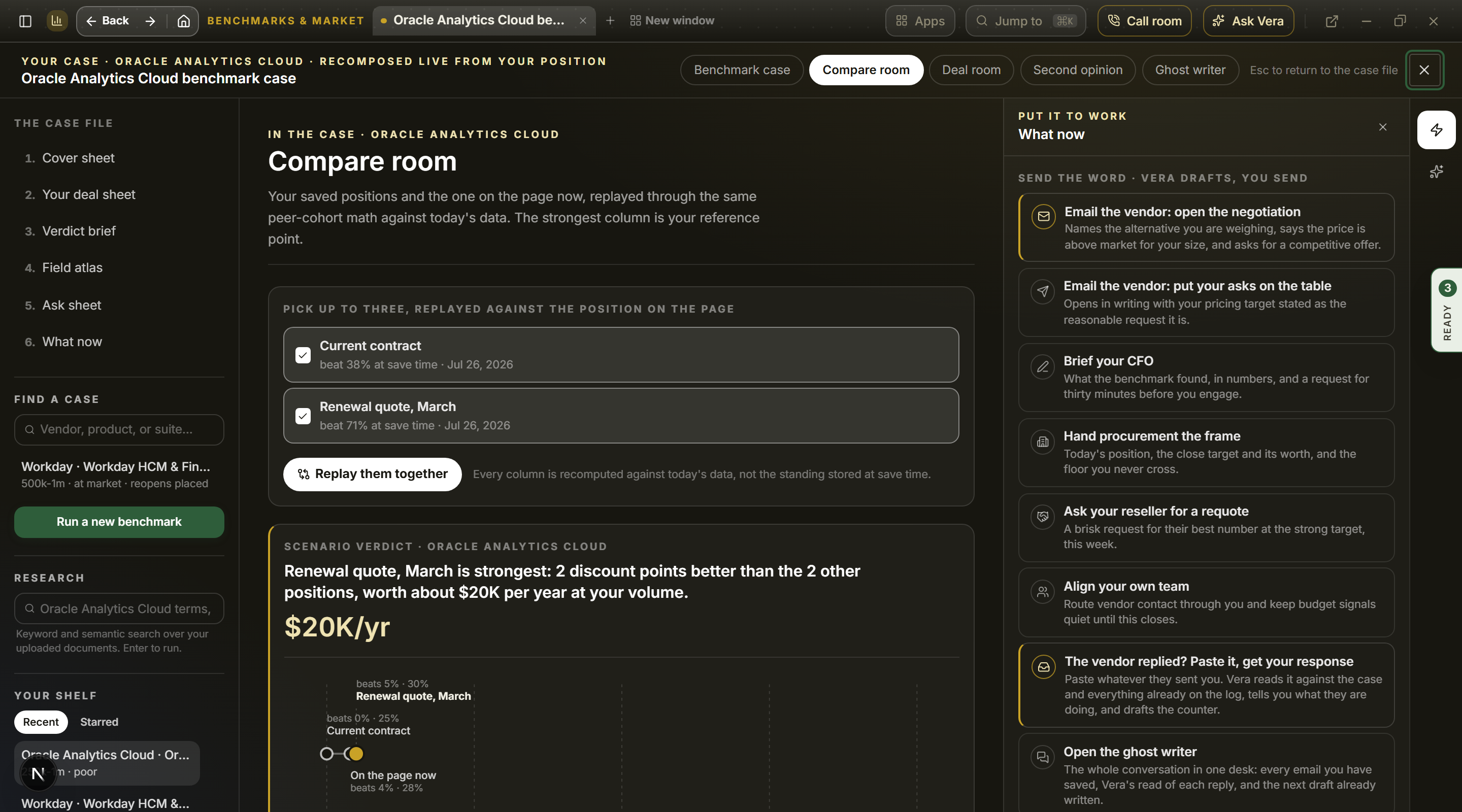Start a Call room
The width and height of the screenshot is (1462, 812).
tap(1144, 21)
